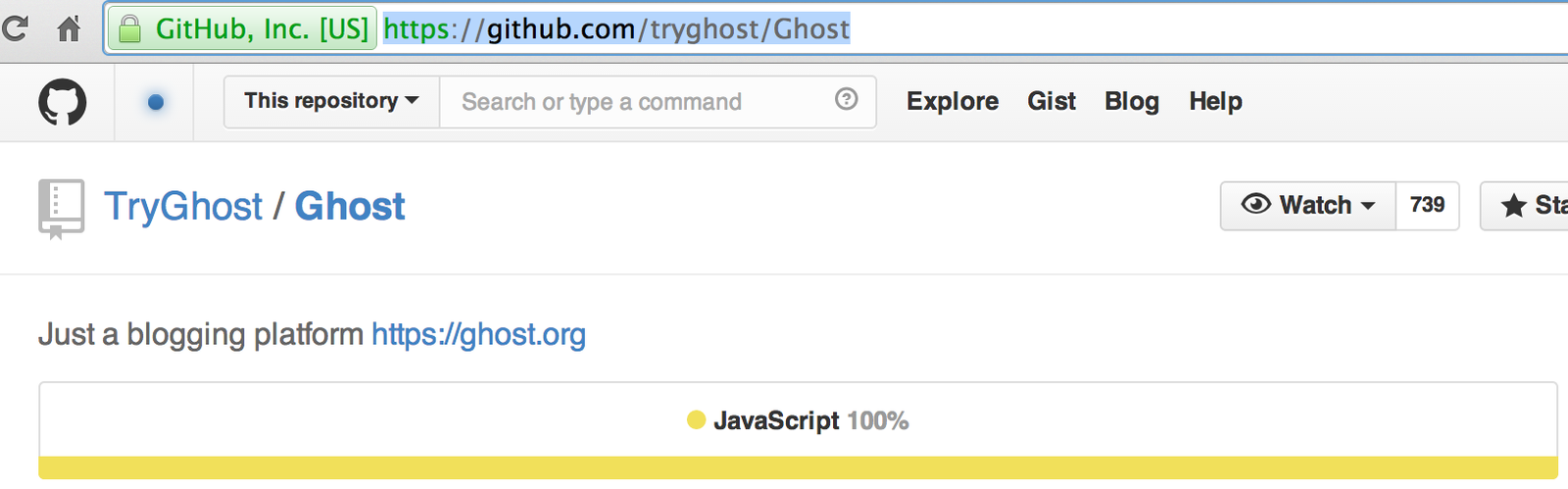Go to browser home page icon

pyautogui.click(x=69, y=28)
